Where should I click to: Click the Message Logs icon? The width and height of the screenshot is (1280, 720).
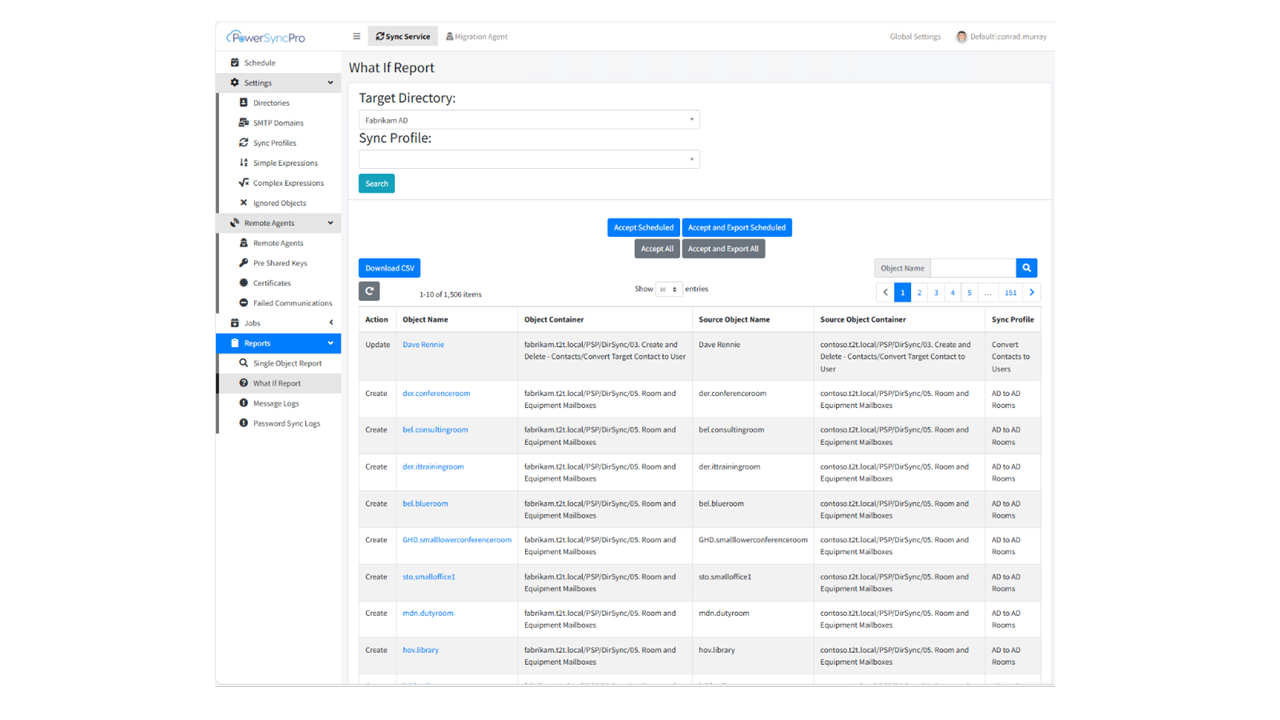point(243,403)
